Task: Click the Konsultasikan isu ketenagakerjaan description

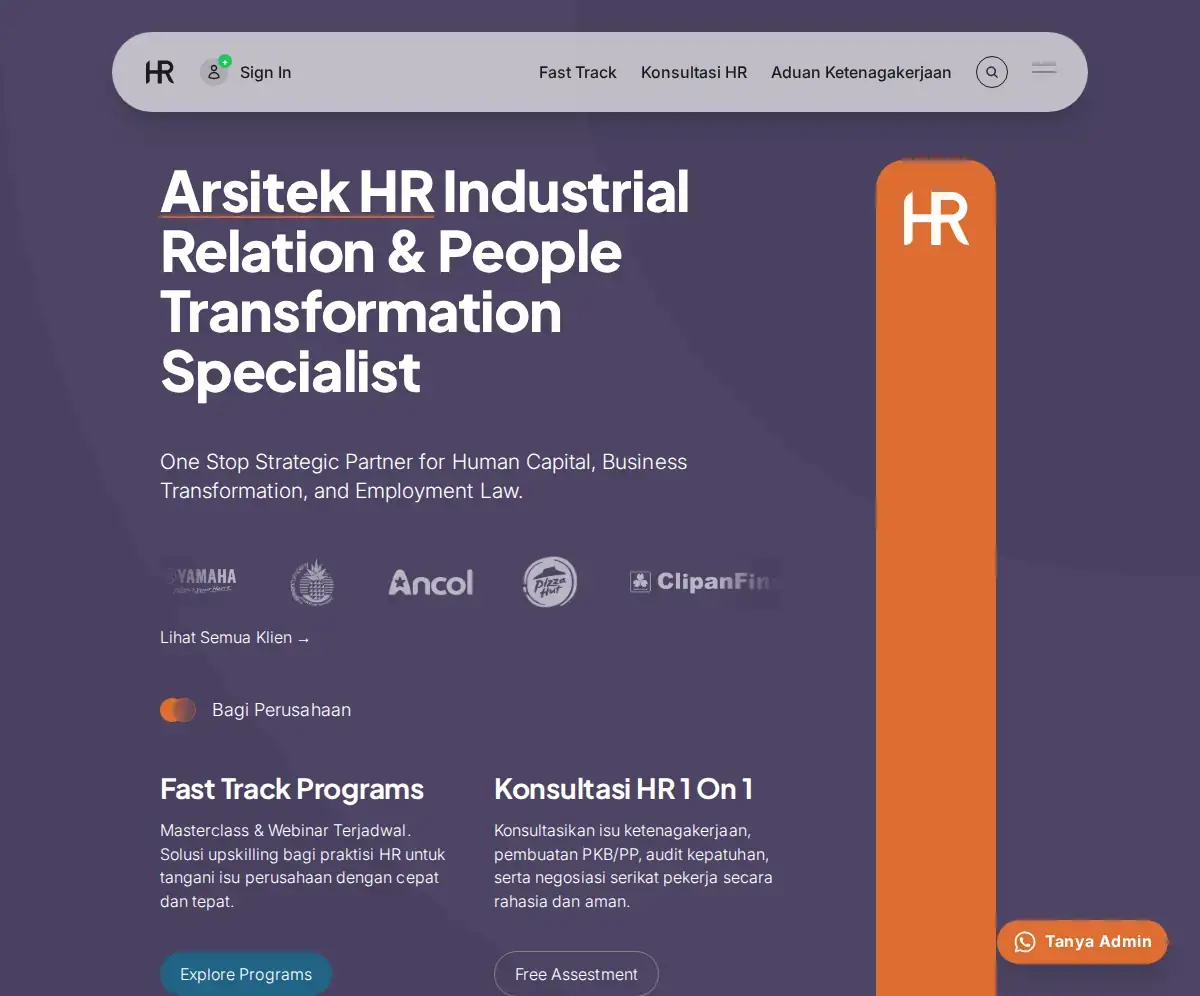Action: pyautogui.click(x=633, y=866)
